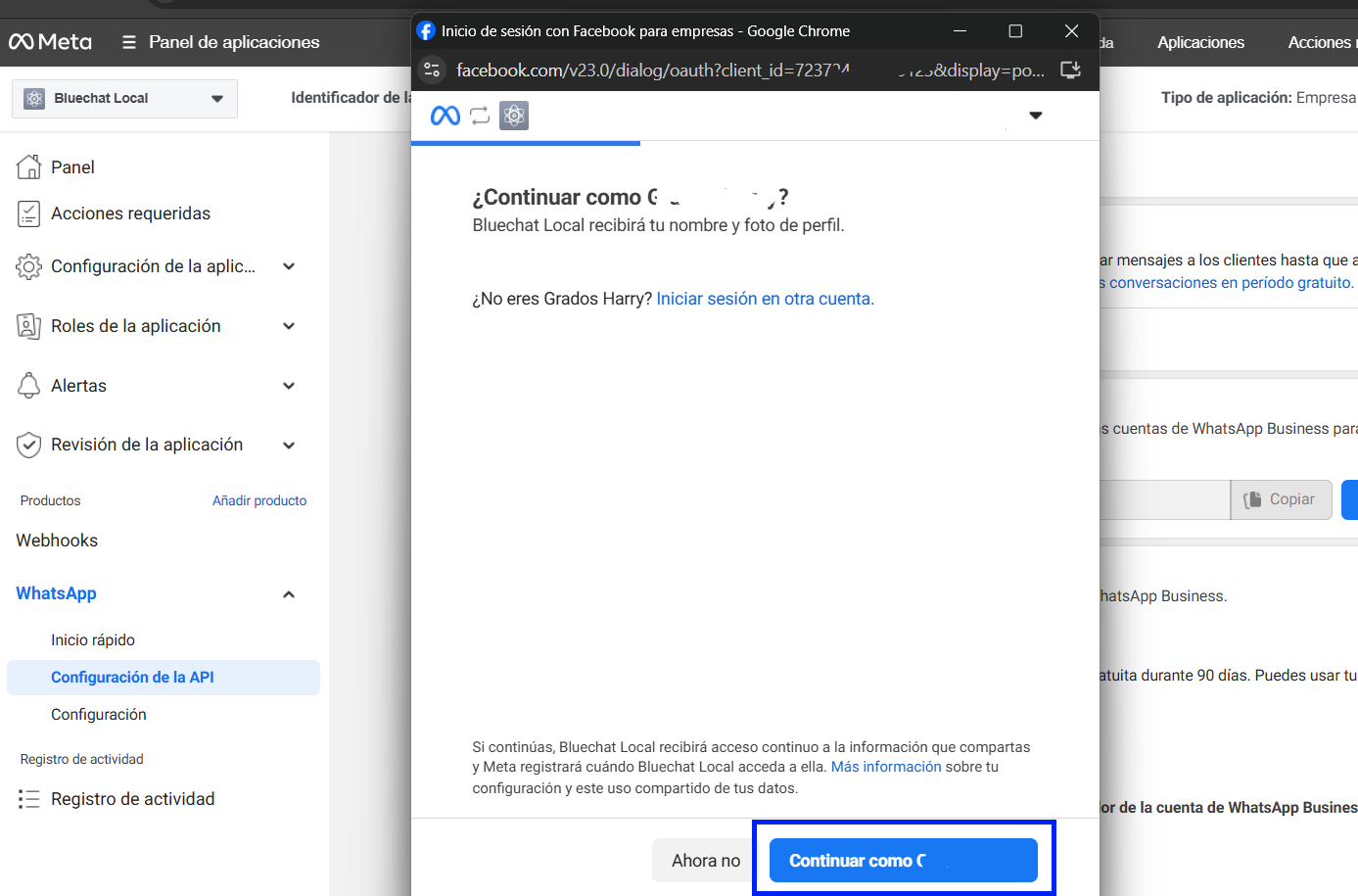Click the Alertas bell icon
The width and height of the screenshot is (1358, 896).
(x=28, y=386)
